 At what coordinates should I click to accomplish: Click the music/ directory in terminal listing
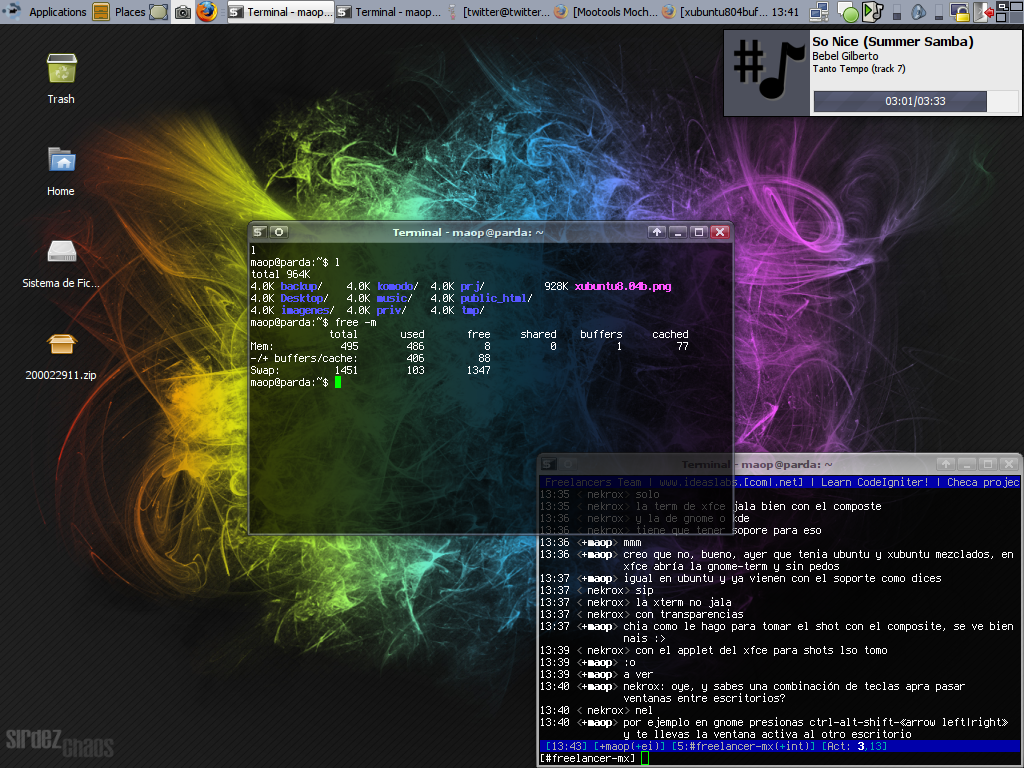[394, 298]
